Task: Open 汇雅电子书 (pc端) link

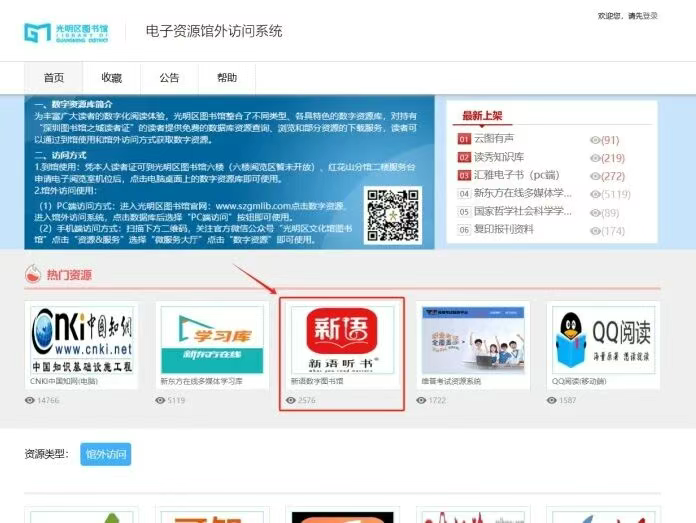Action: click(516, 176)
